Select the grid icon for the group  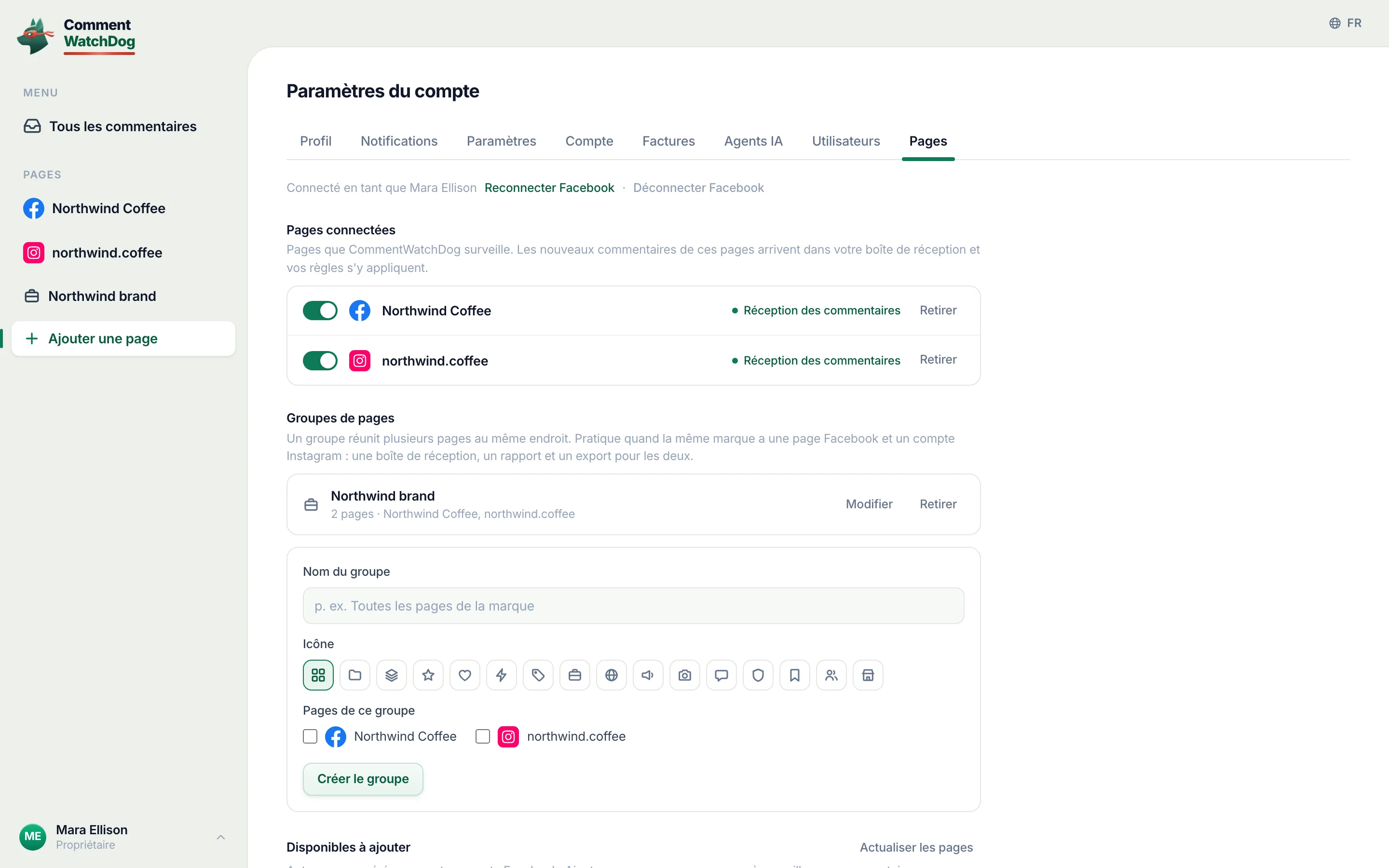click(x=318, y=675)
